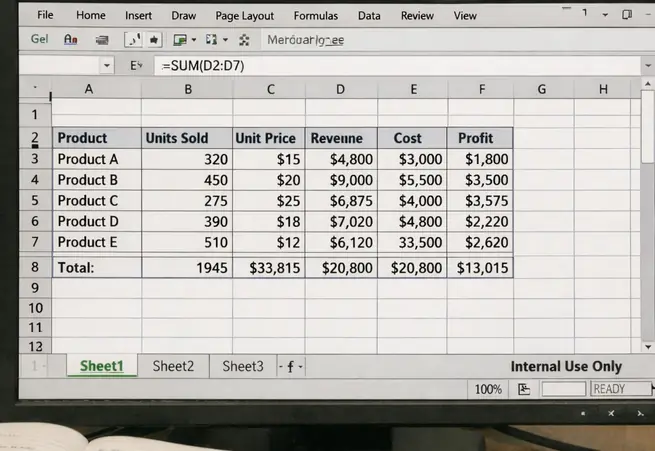This screenshot has width=655, height=451.
Task: Open the File menu
Action: tap(45, 15)
